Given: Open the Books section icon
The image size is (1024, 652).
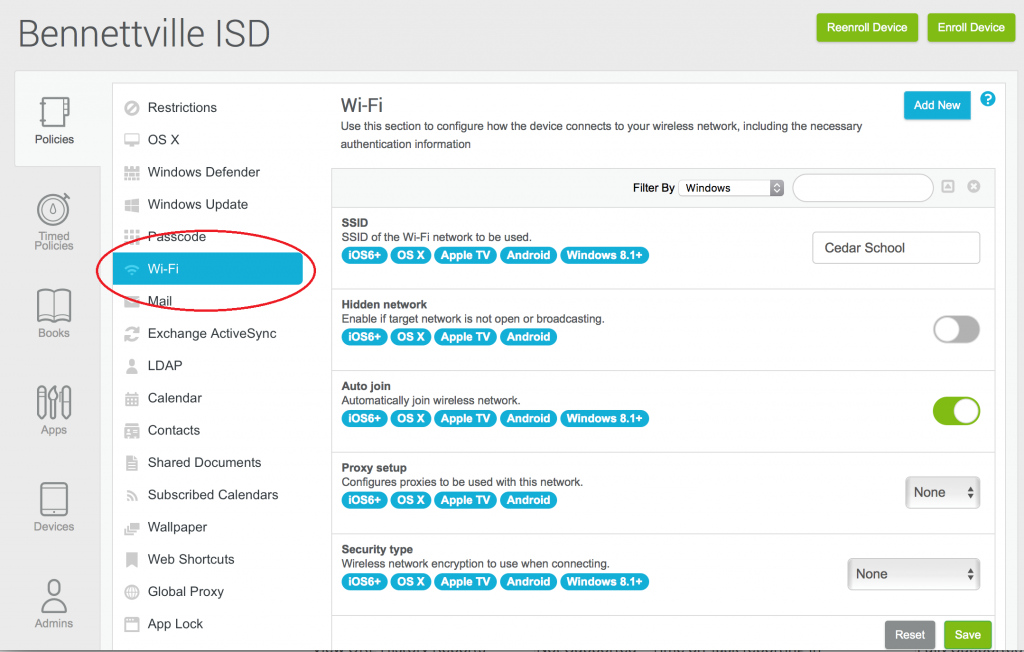Looking at the screenshot, I should 54,306.
